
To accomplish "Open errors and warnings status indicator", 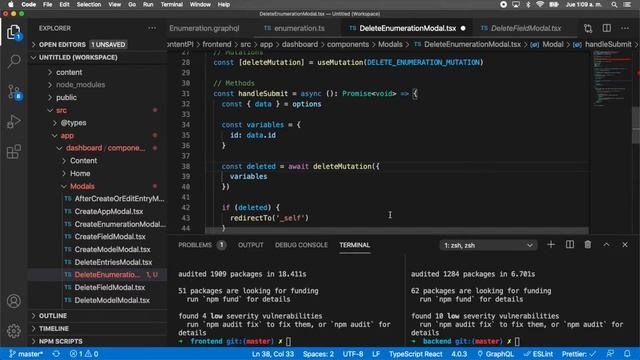I will click(x=84, y=354).
